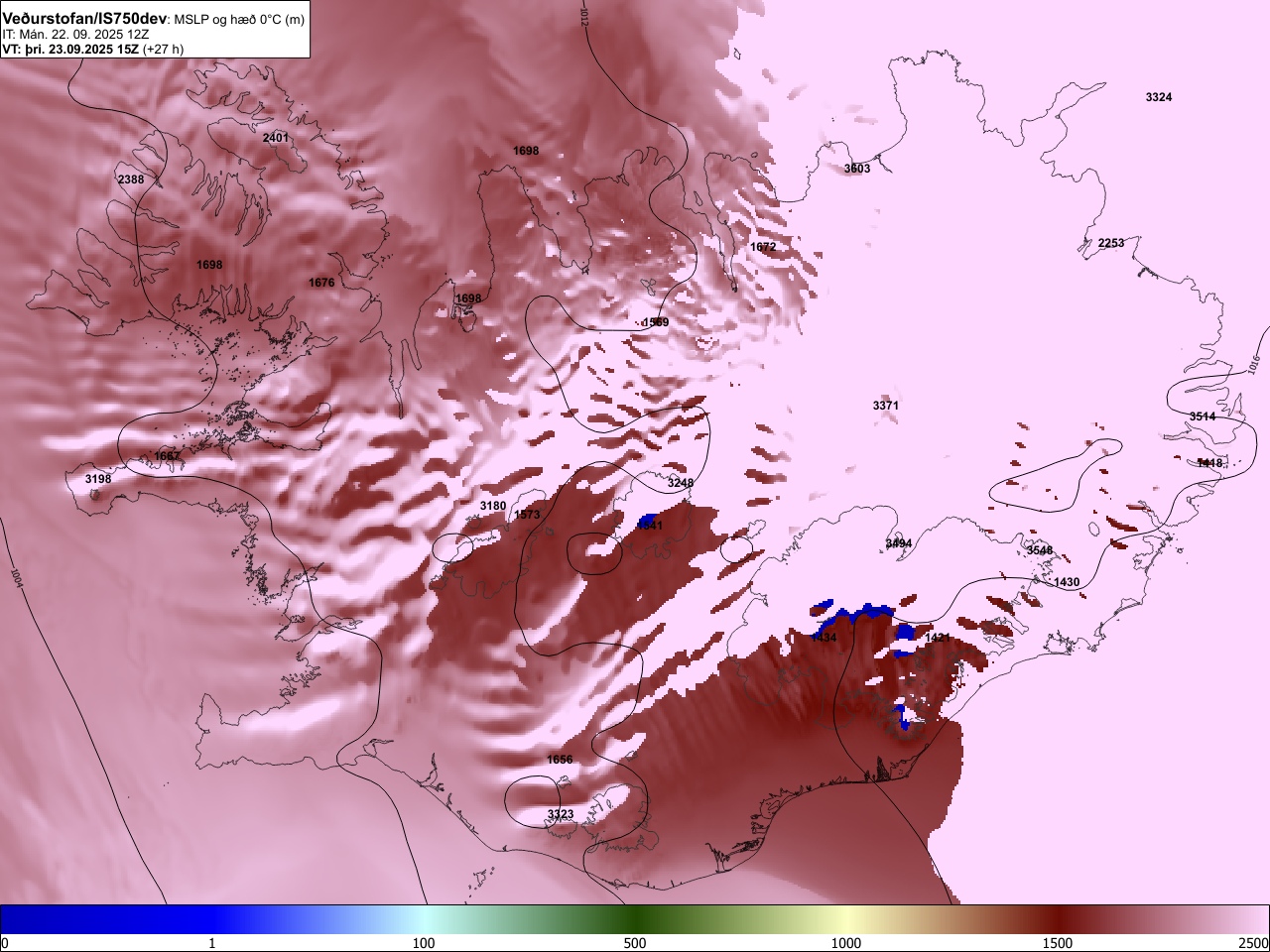Click the '3324' height value on the map
Screen dimensions: 1270x952
pyautogui.click(x=1159, y=97)
